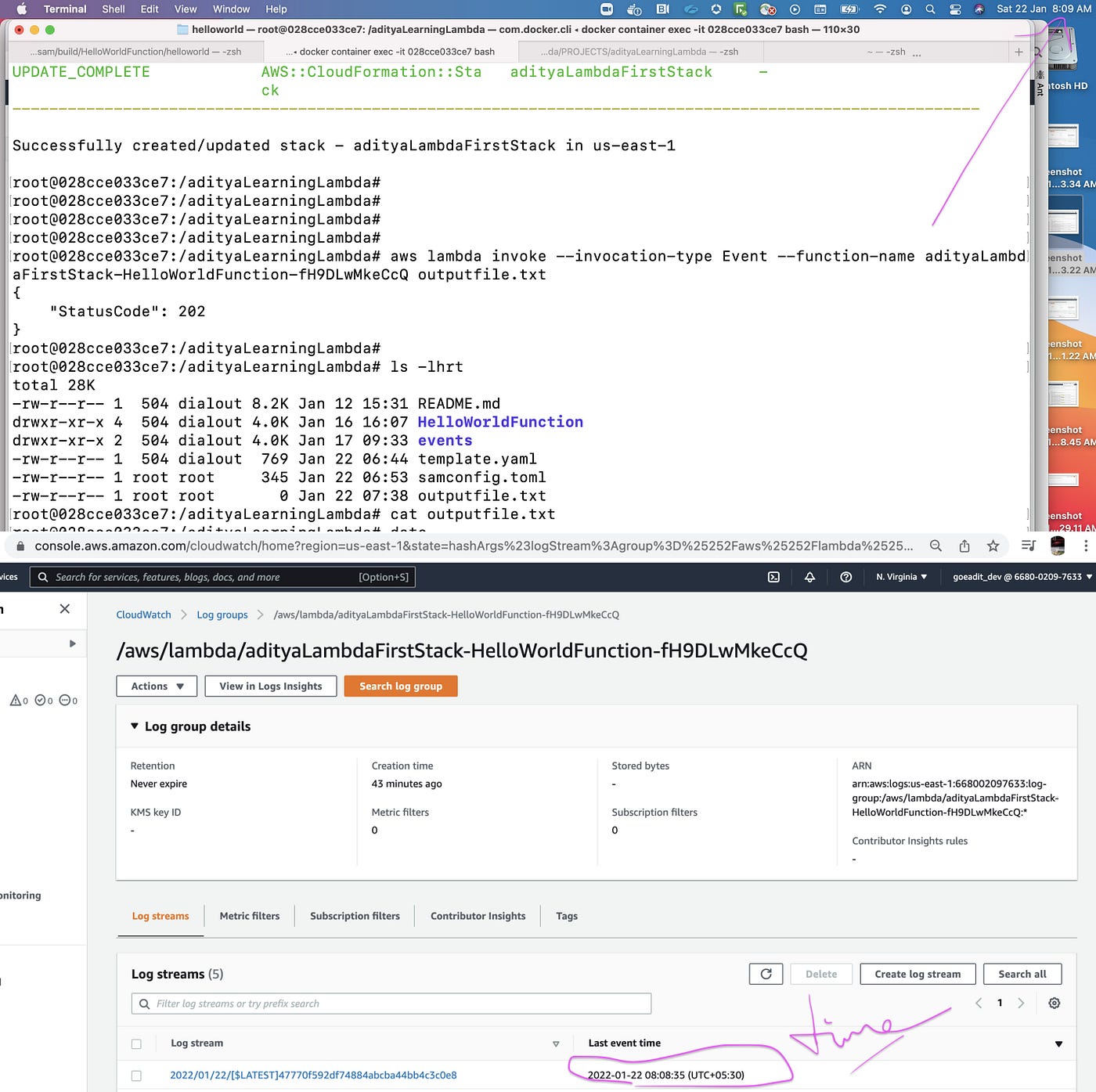
Task: Open the N. Virginia region dropdown
Action: pos(902,577)
